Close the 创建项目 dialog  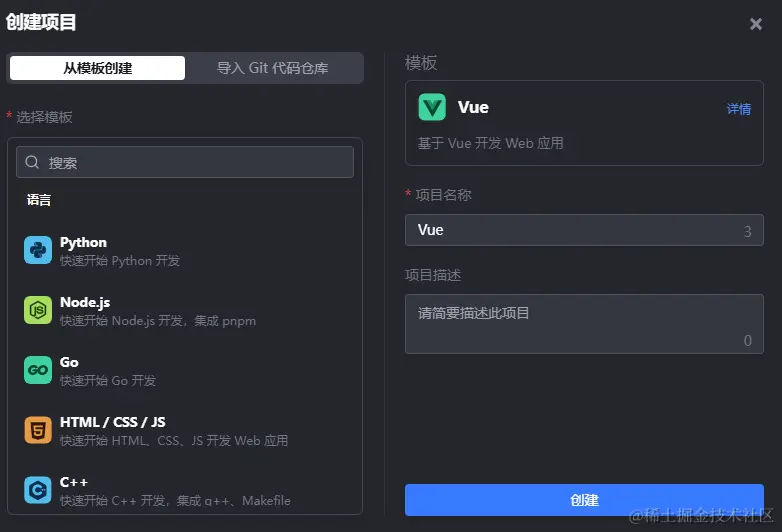756,24
